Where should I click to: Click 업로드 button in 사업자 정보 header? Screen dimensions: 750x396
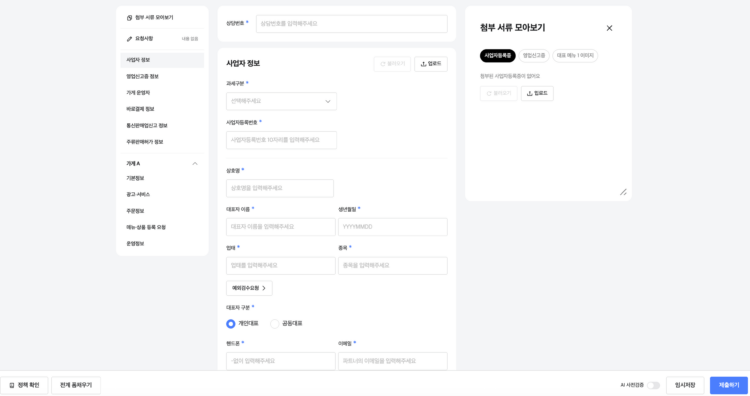431,64
